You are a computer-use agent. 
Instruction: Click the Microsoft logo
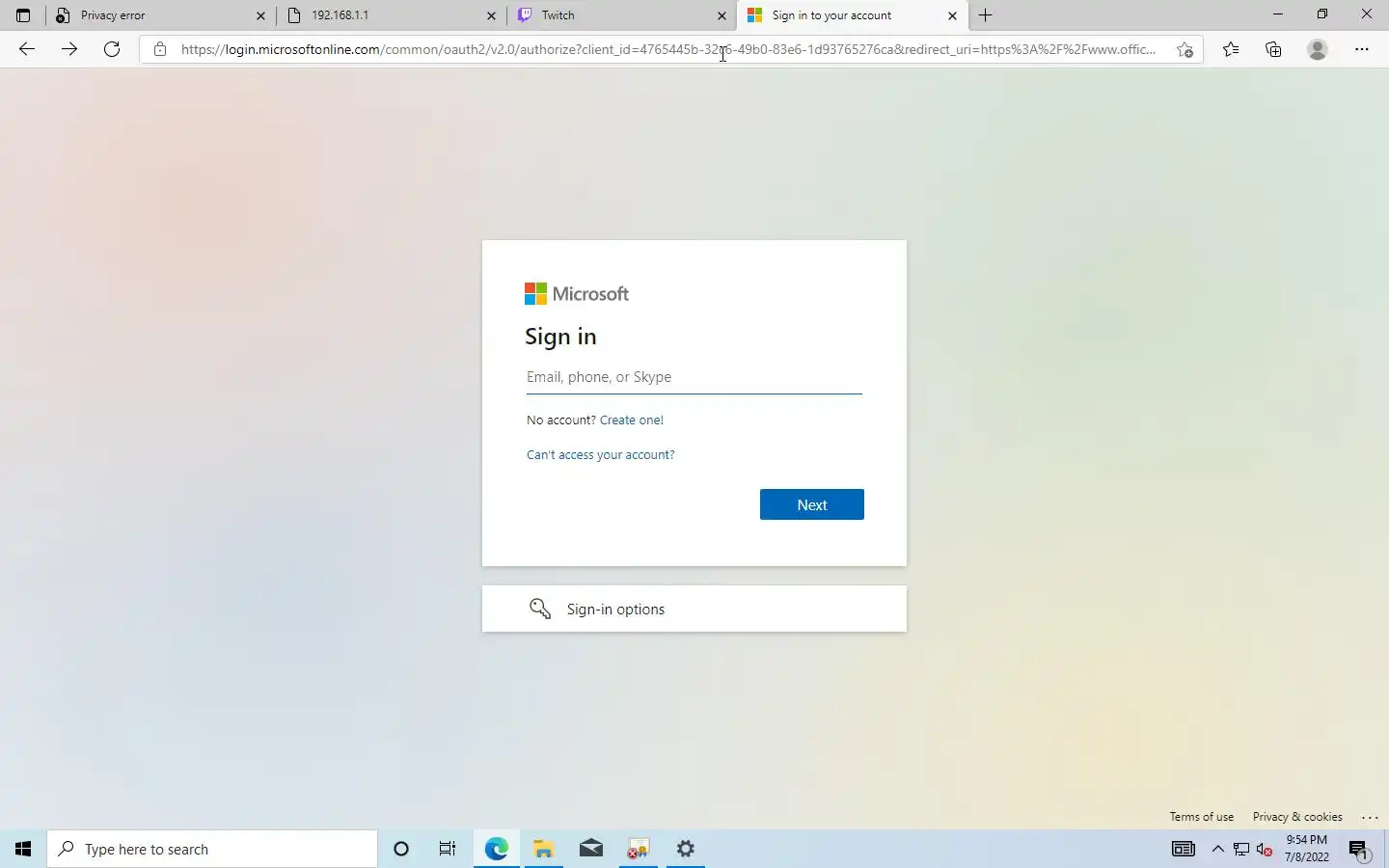577,294
